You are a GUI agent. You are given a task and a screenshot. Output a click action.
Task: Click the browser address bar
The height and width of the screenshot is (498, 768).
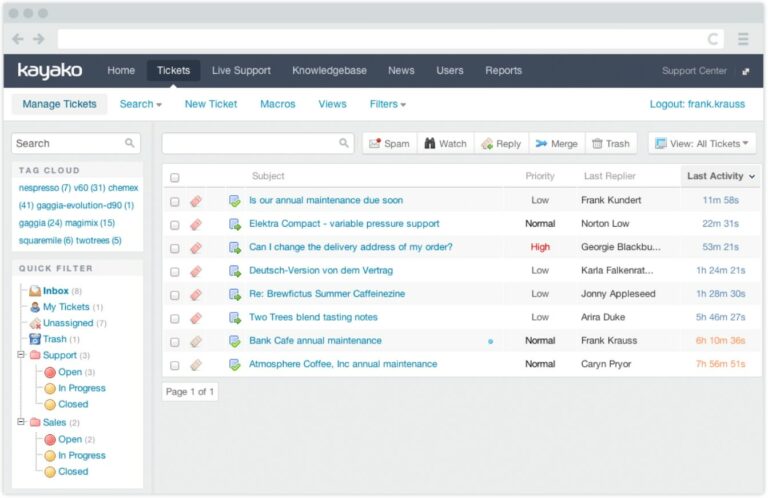(391, 39)
